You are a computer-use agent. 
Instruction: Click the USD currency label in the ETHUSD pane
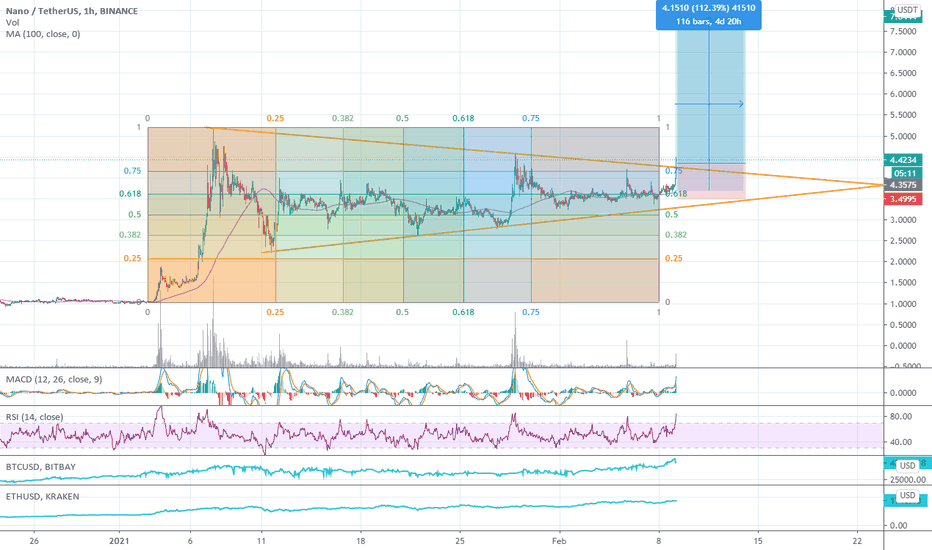click(907, 495)
